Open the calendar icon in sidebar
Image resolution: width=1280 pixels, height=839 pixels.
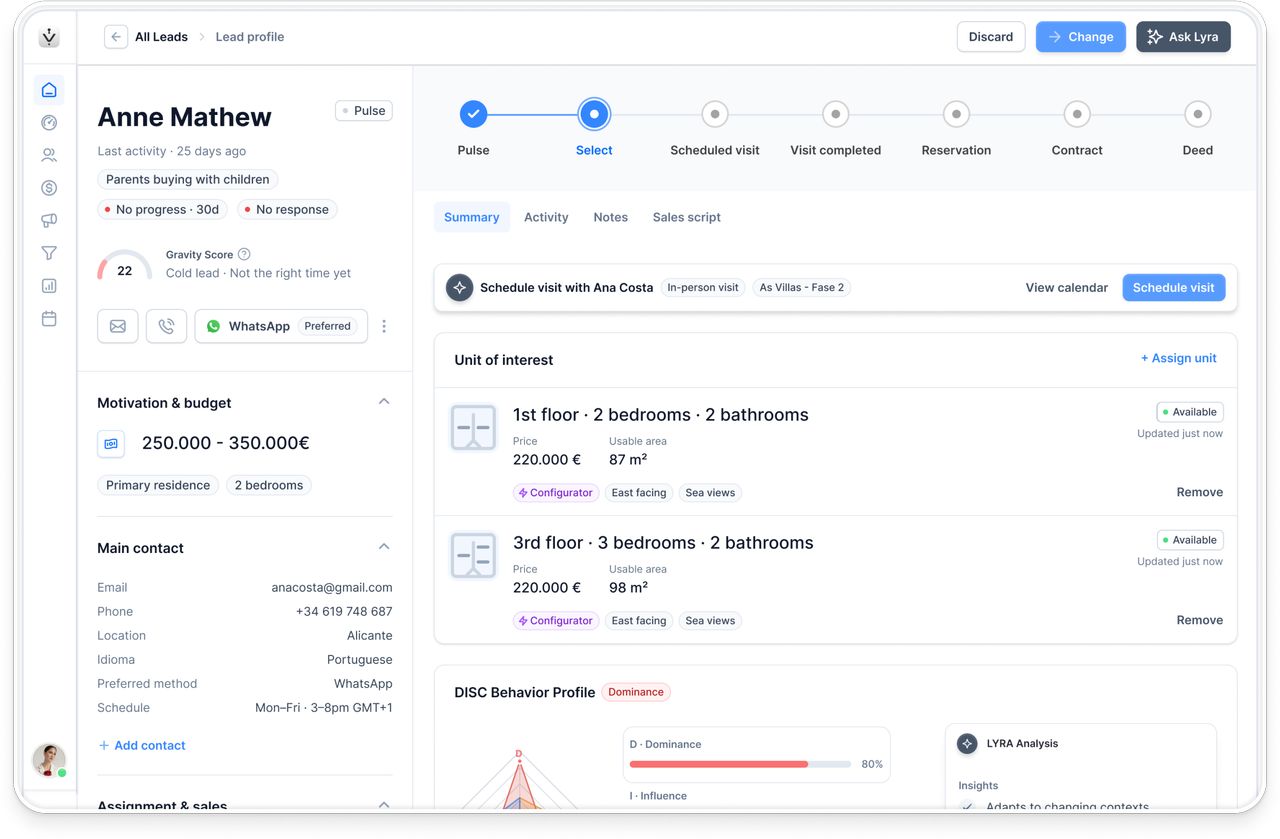pyautogui.click(x=49, y=319)
